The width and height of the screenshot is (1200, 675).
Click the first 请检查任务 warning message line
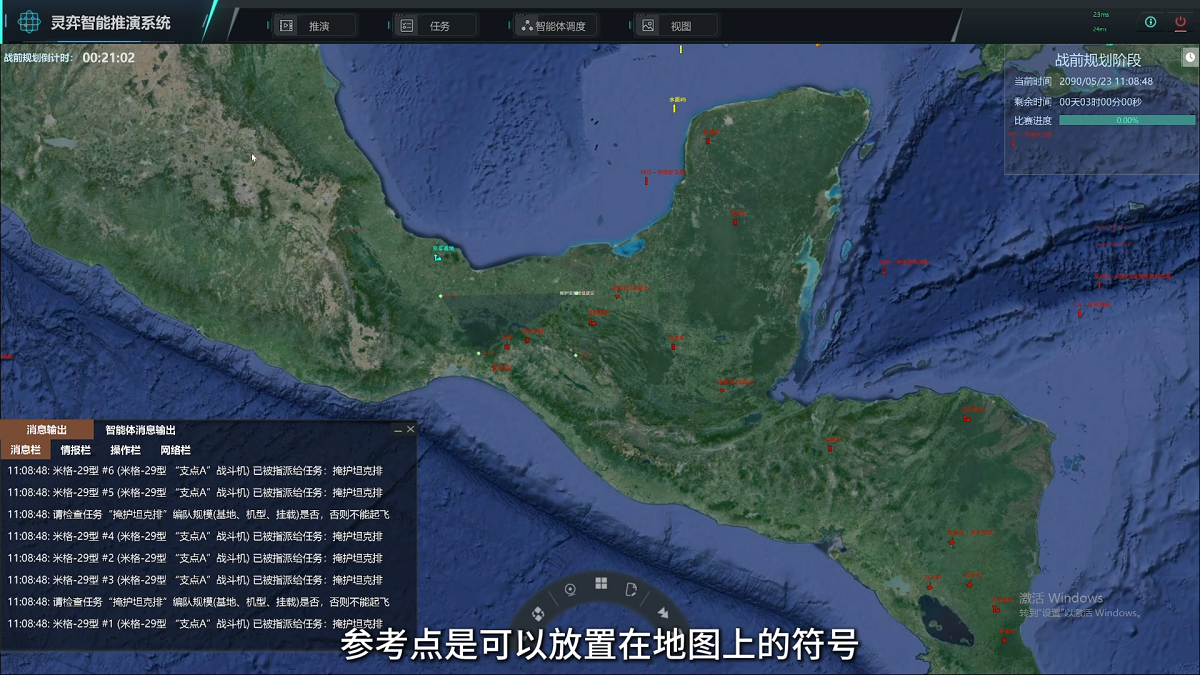tap(198, 515)
